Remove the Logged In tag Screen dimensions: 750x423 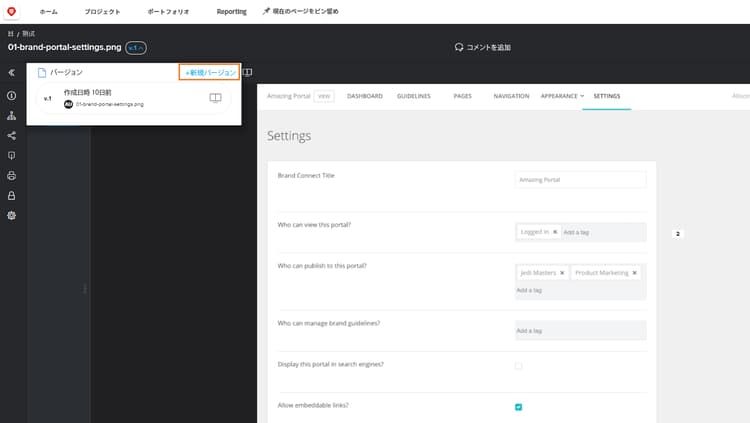[x=555, y=232]
